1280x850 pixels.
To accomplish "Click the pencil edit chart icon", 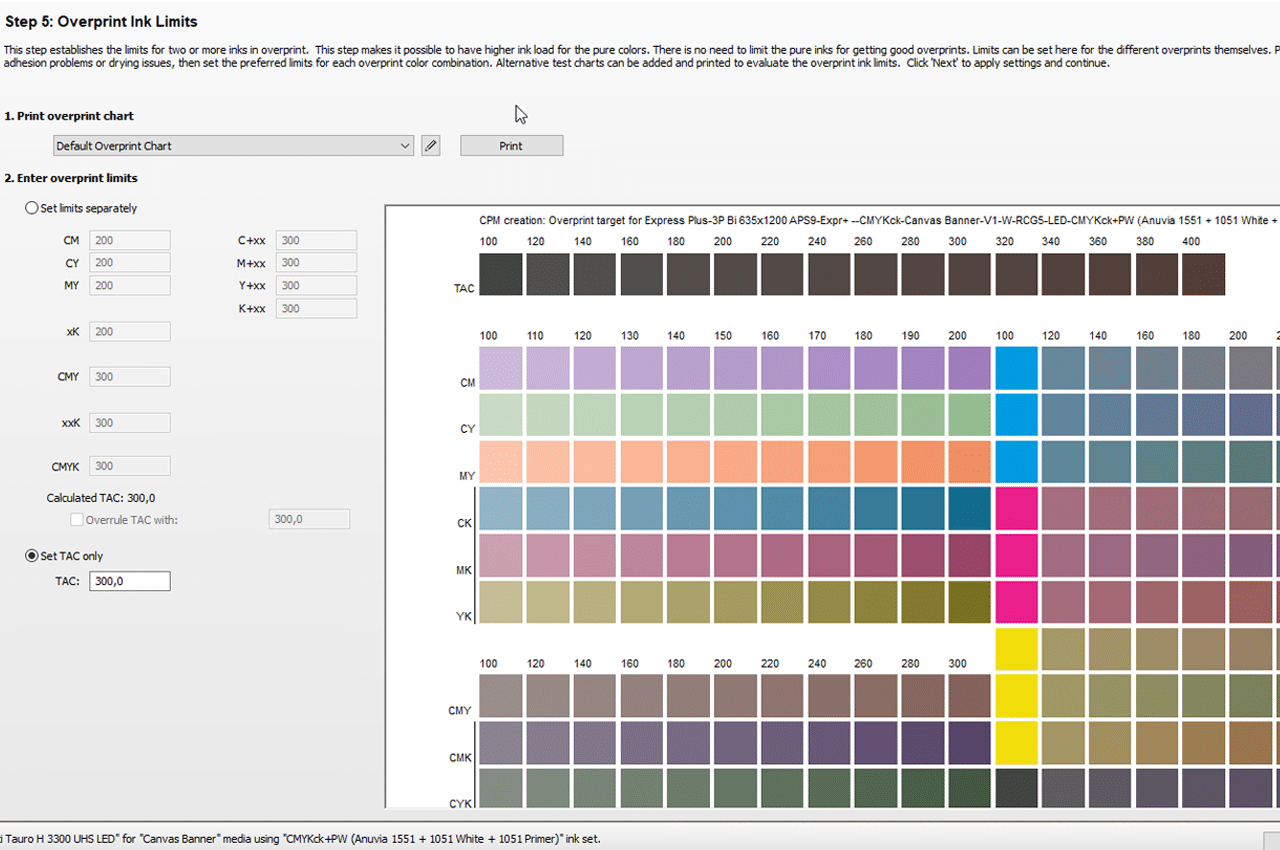I will [431, 146].
